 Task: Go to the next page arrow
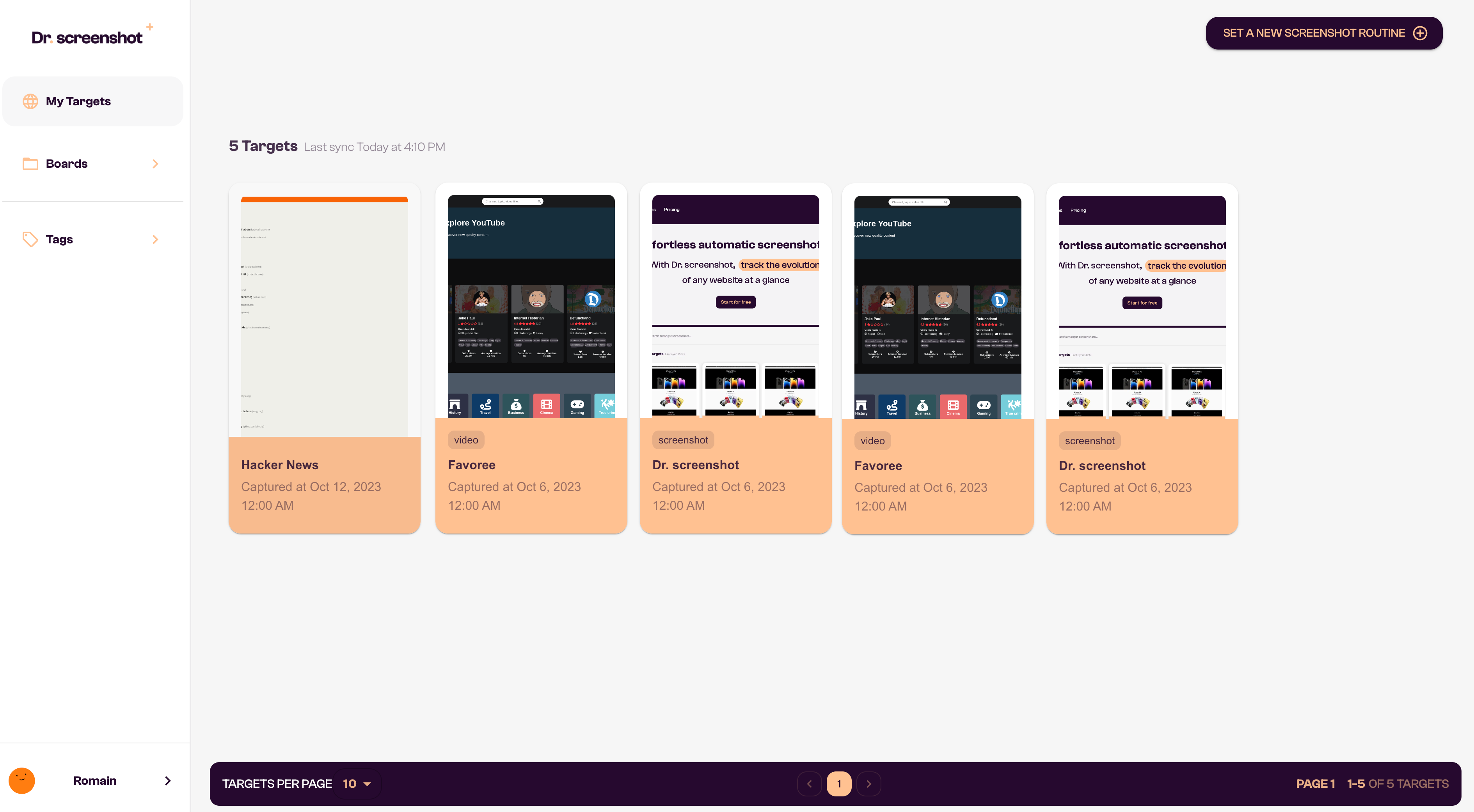tap(868, 784)
